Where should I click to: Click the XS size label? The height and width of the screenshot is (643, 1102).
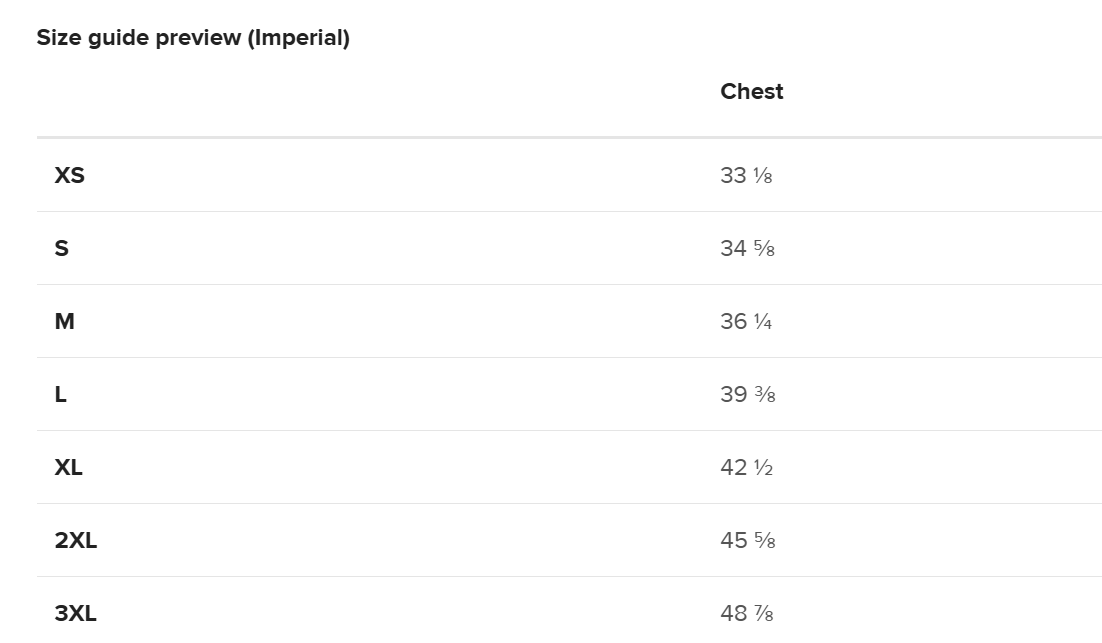point(69,176)
